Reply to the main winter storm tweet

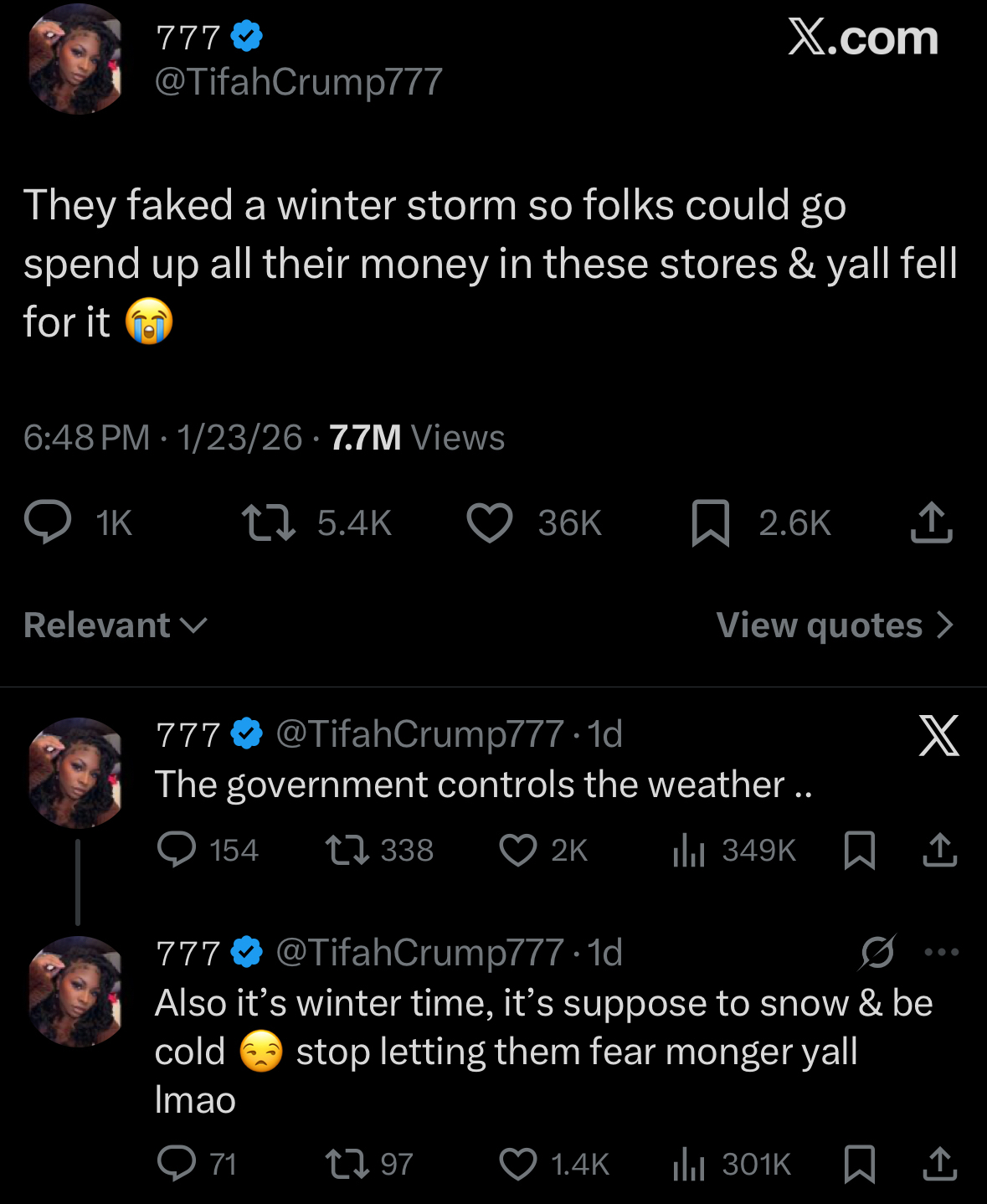click(x=48, y=522)
